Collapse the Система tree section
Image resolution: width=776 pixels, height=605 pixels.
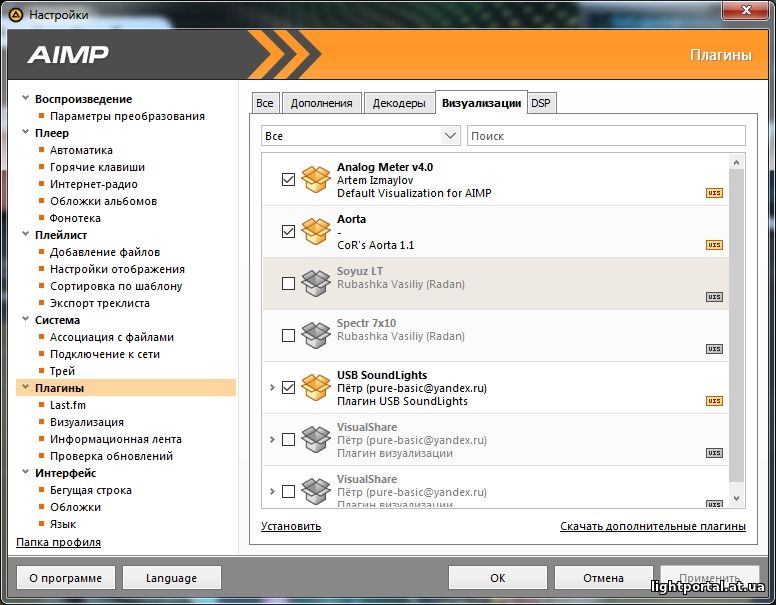click(x=25, y=319)
